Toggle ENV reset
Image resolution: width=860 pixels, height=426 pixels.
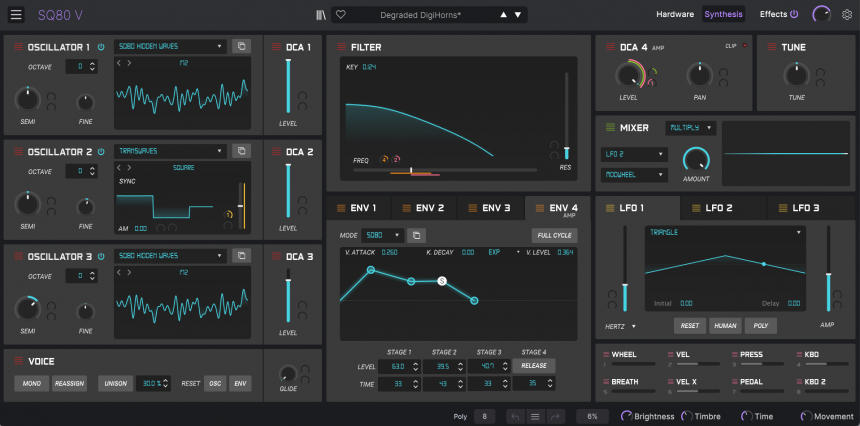[x=240, y=383]
